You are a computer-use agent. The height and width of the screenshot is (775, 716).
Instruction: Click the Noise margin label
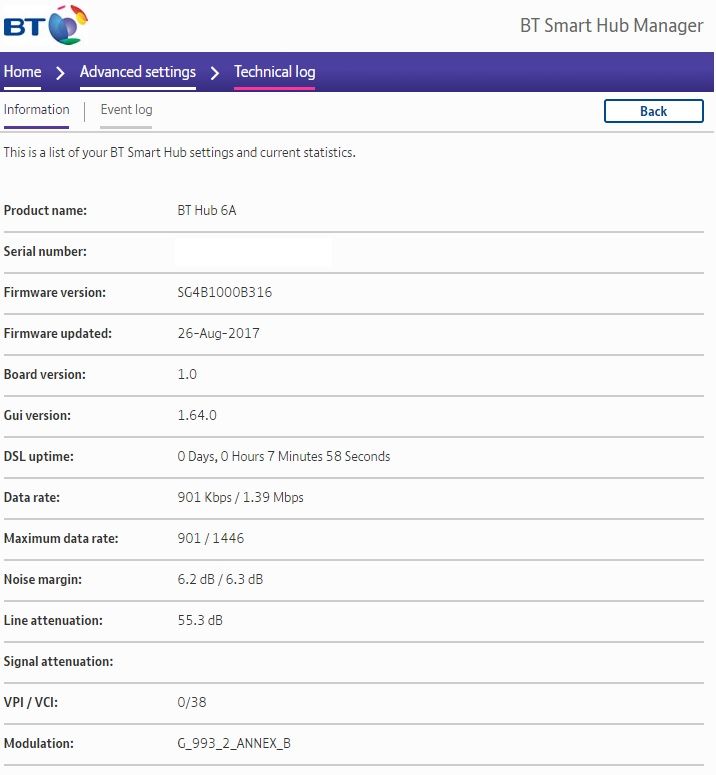coord(43,580)
